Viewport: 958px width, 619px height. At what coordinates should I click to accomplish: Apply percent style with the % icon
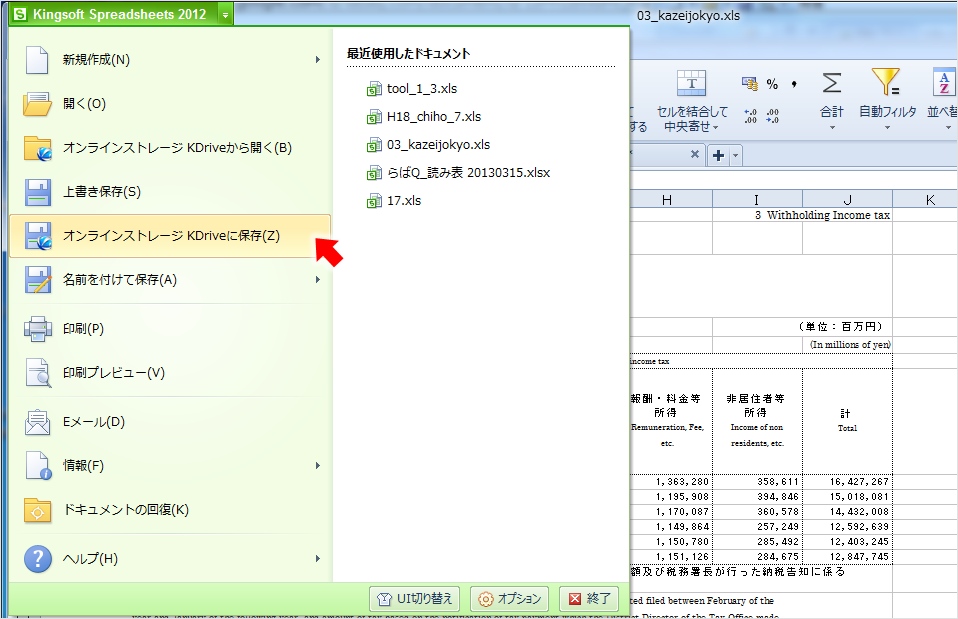772,84
